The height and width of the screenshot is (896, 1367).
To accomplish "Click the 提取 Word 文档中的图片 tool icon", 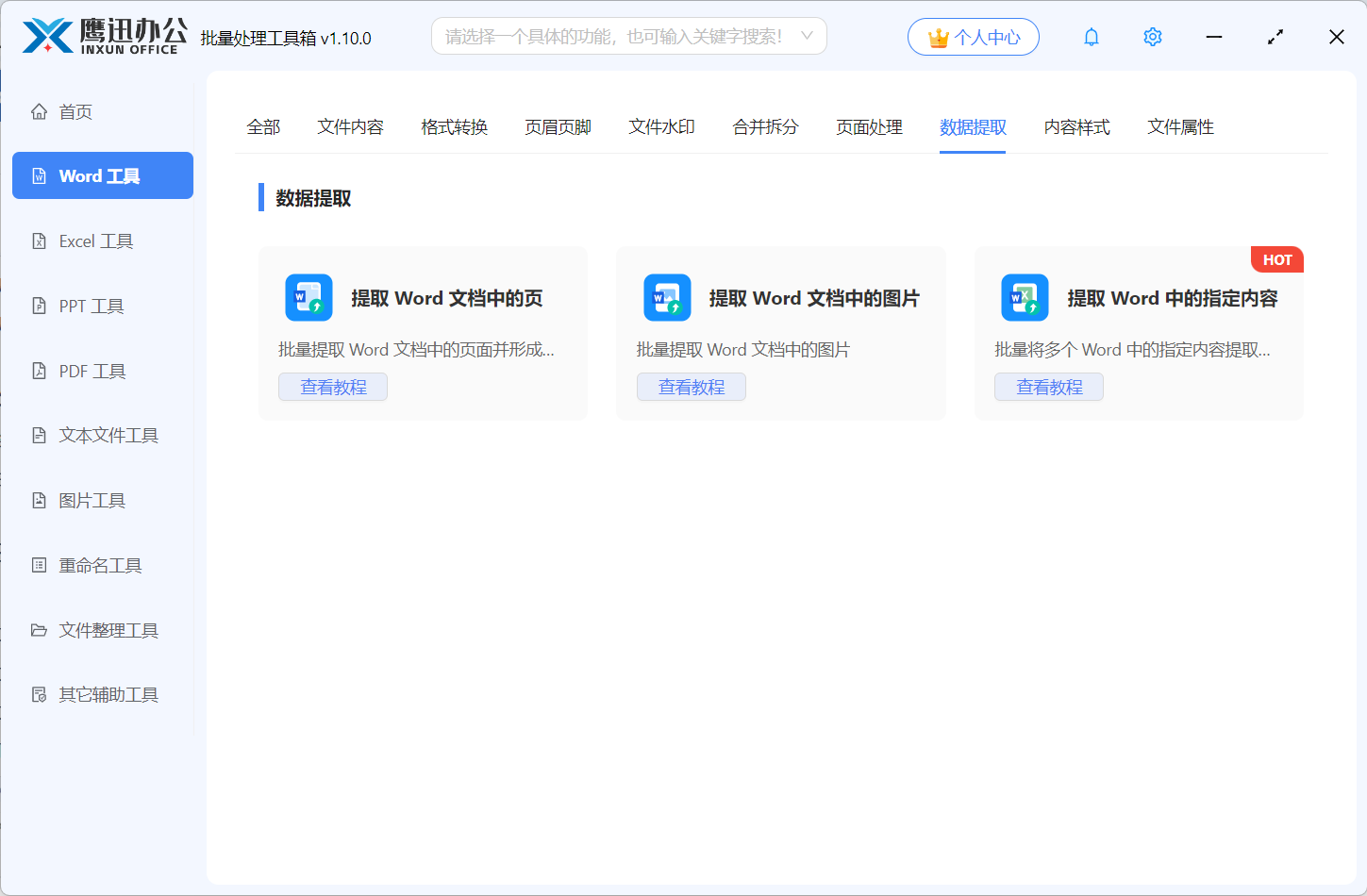I will (x=666, y=297).
